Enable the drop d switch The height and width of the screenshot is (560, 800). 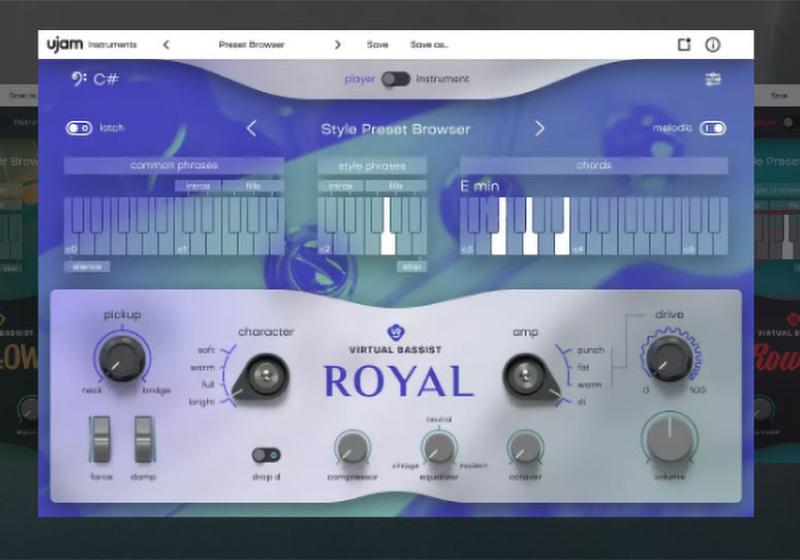(266, 455)
